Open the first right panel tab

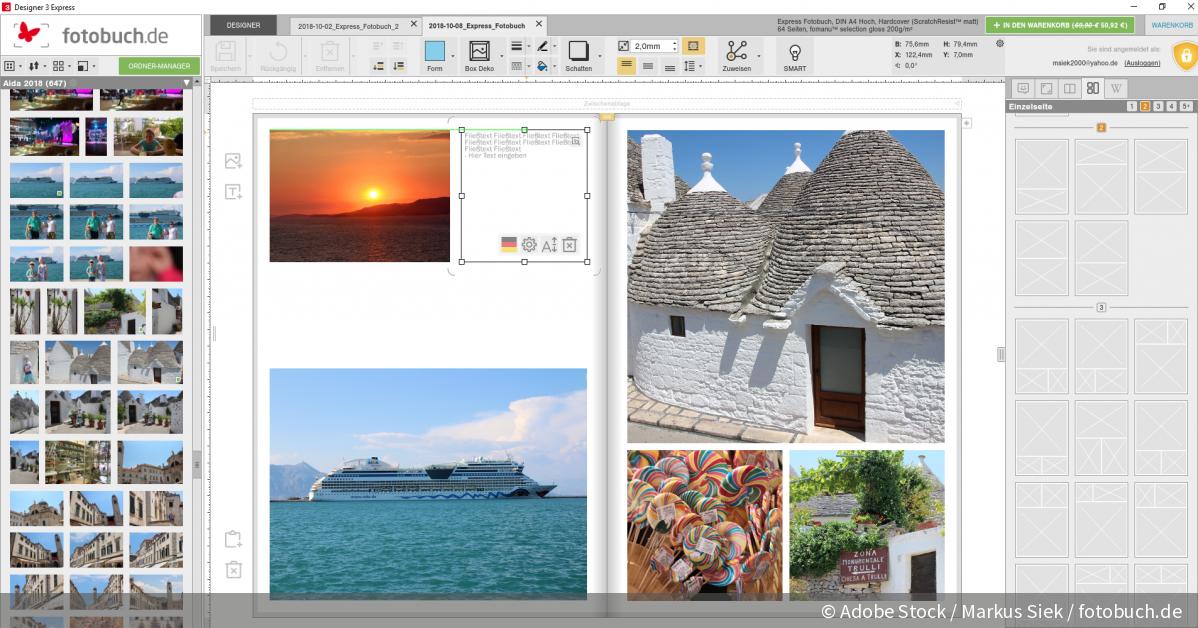click(x=1023, y=89)
